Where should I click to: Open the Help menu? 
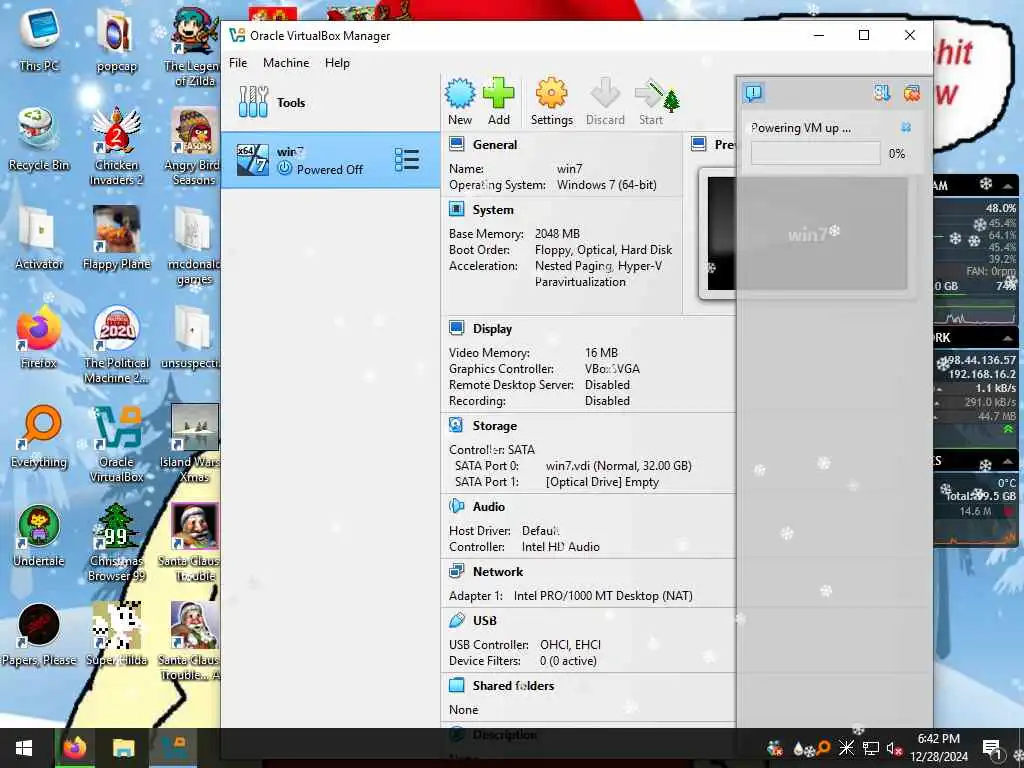(337, 63)
